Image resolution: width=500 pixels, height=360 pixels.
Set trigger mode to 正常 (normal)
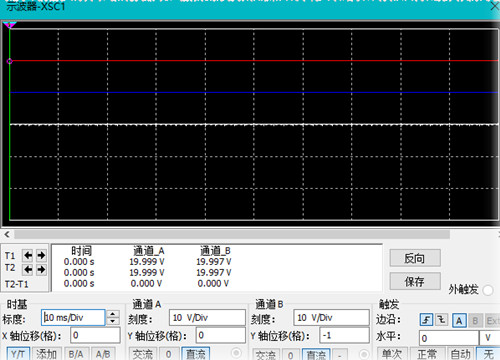[427, 354]
